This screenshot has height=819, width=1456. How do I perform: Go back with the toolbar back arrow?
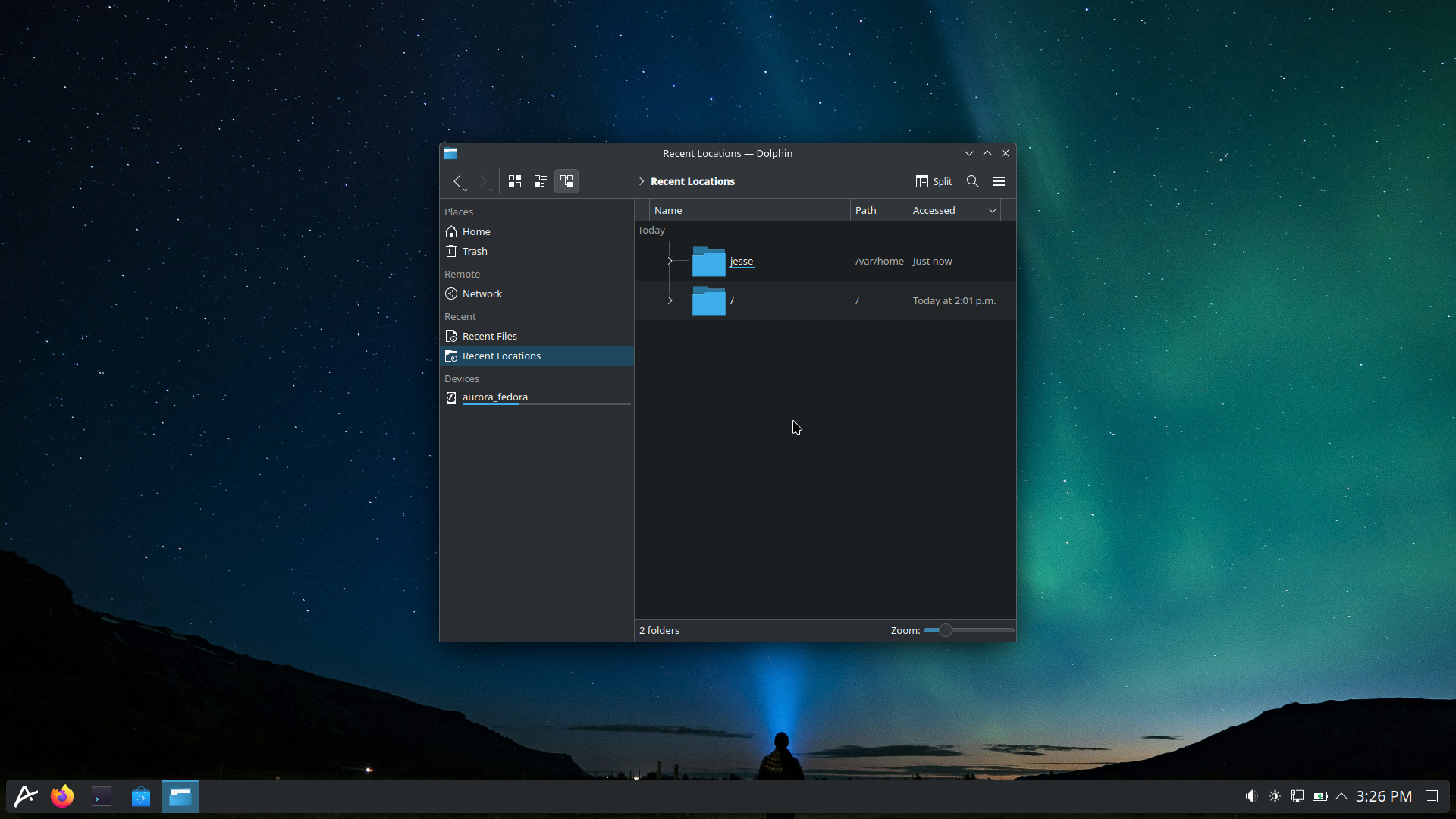coord(457,181)
